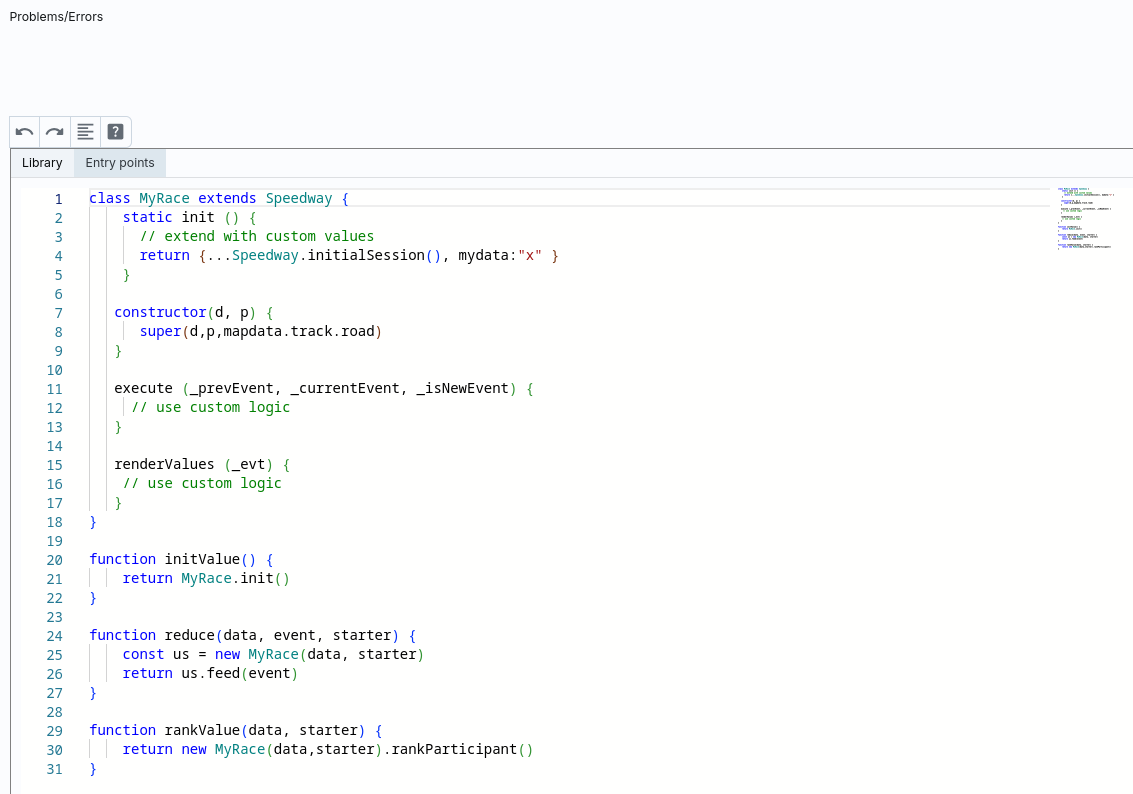The width and height of the screenshot is (1133, 794).
Task: Click the code minimap preview
Action: tap(1085, 215)
